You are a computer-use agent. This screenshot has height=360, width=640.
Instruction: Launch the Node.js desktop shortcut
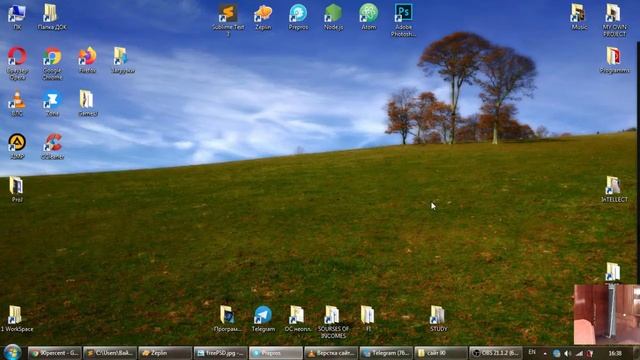coord(333,17)
